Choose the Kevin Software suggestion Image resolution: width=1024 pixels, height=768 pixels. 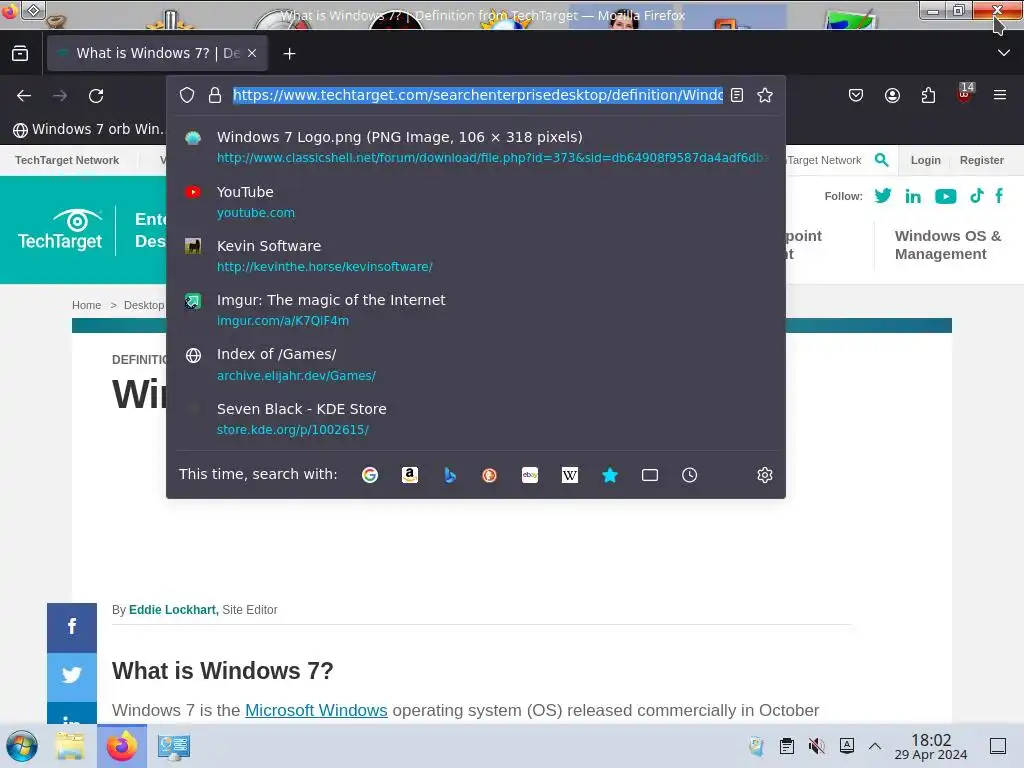point(475,256)
